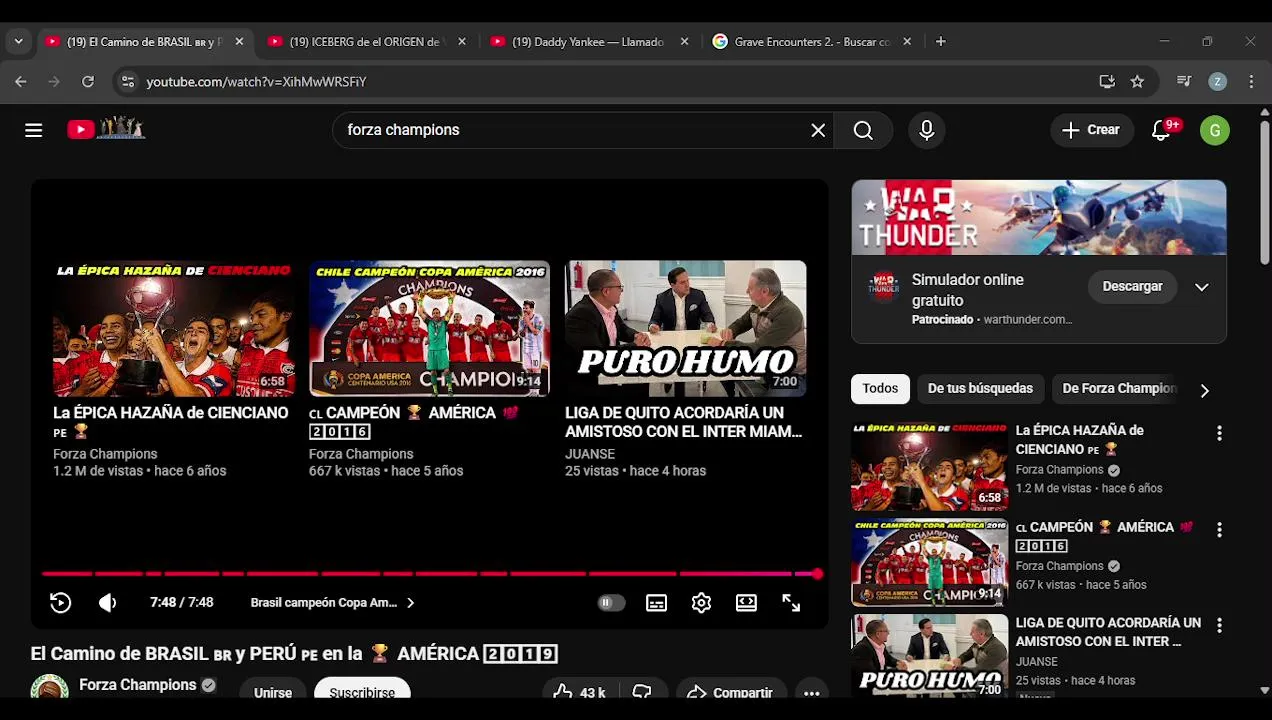Viewport: 1272px width, 720px height.
Task: Switch to ICEBERG de el ORIGEN tab
Action: tap(364, 42)
